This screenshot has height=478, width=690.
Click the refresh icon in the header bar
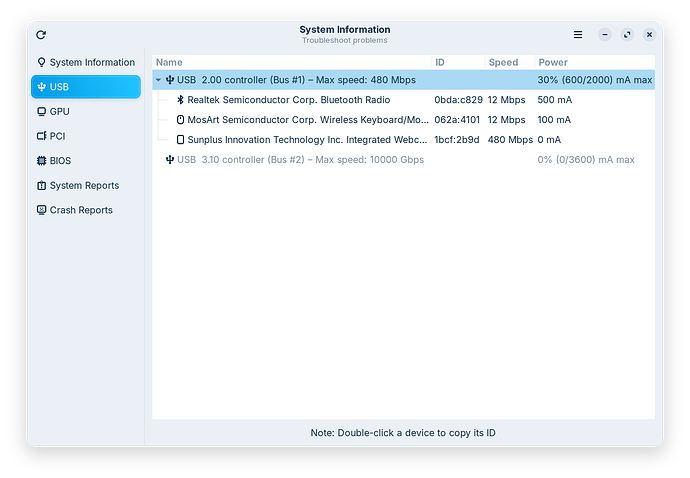(41, 34)
